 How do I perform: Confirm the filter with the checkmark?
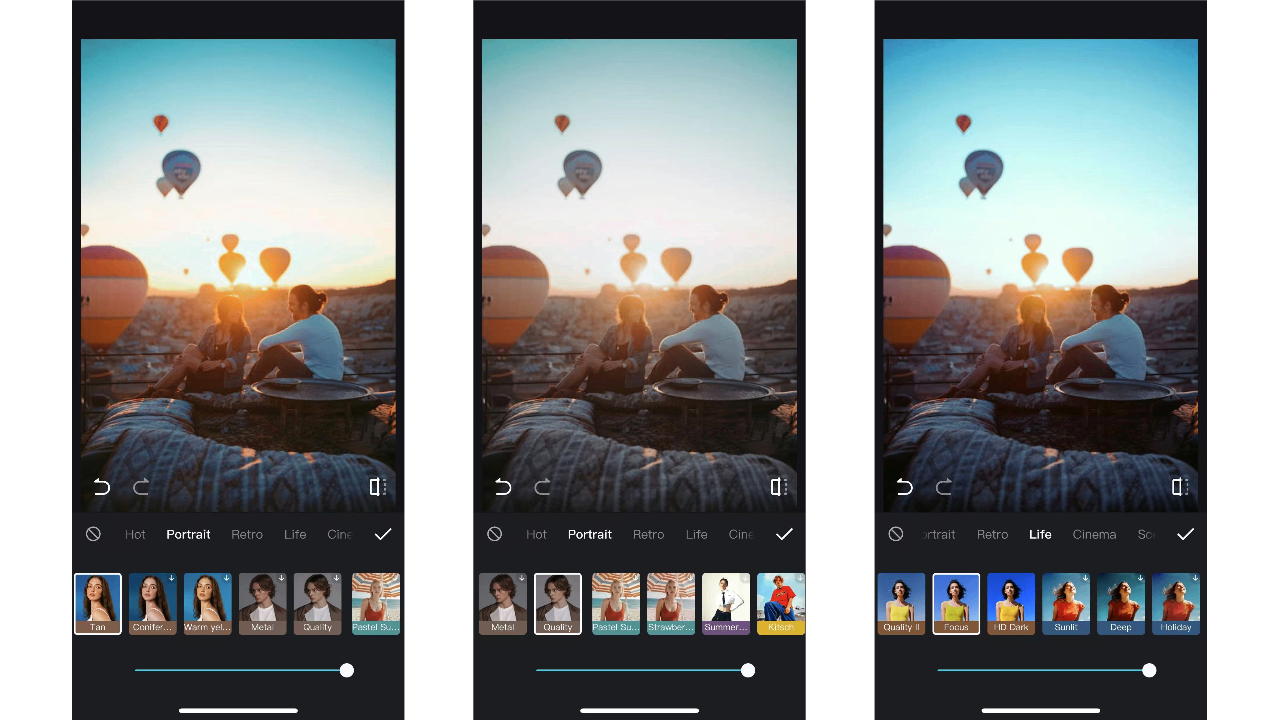[x=383, y=533]
